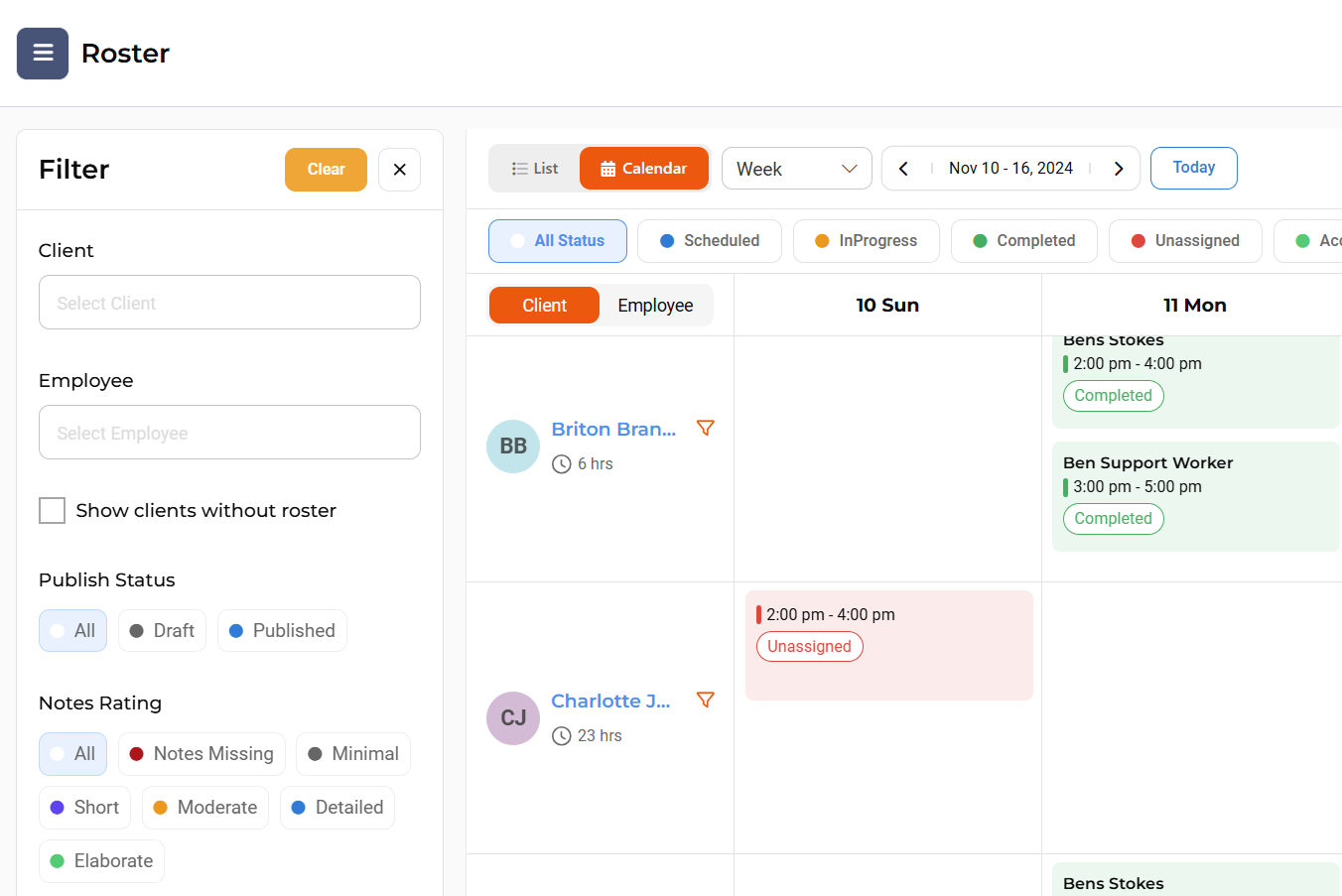Image resolution: width=1342 pixels, height=896 pixels.
Task: Switch to List view
Action: click(x=535, y=169)
